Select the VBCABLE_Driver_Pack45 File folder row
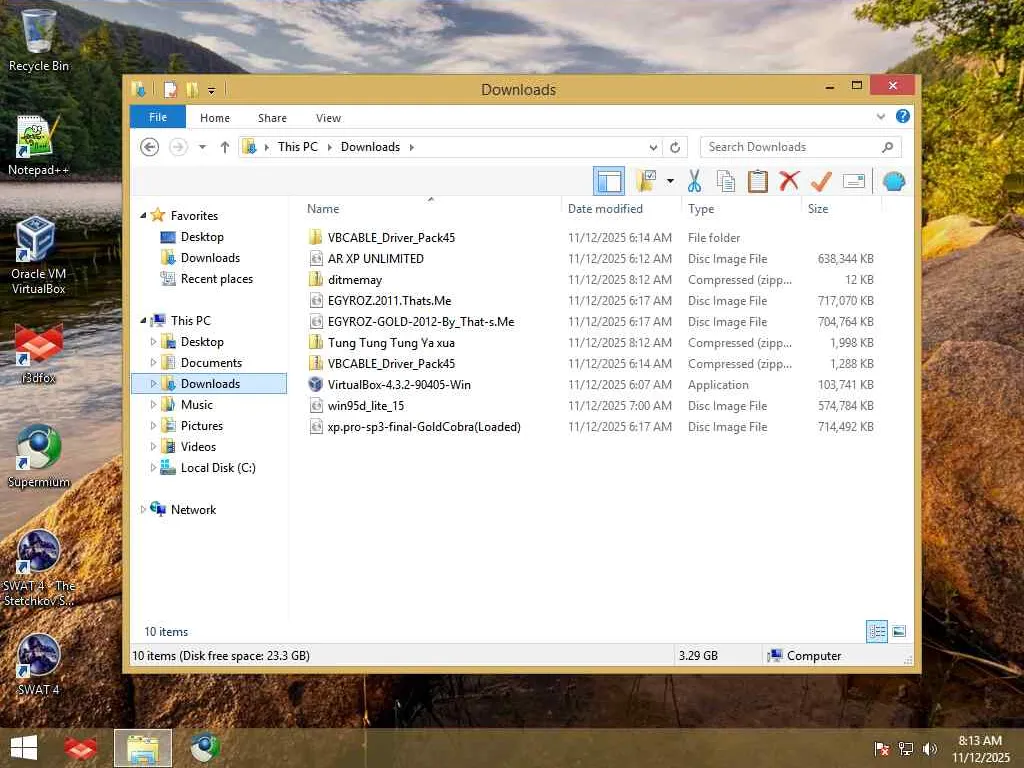 [591, 238]
